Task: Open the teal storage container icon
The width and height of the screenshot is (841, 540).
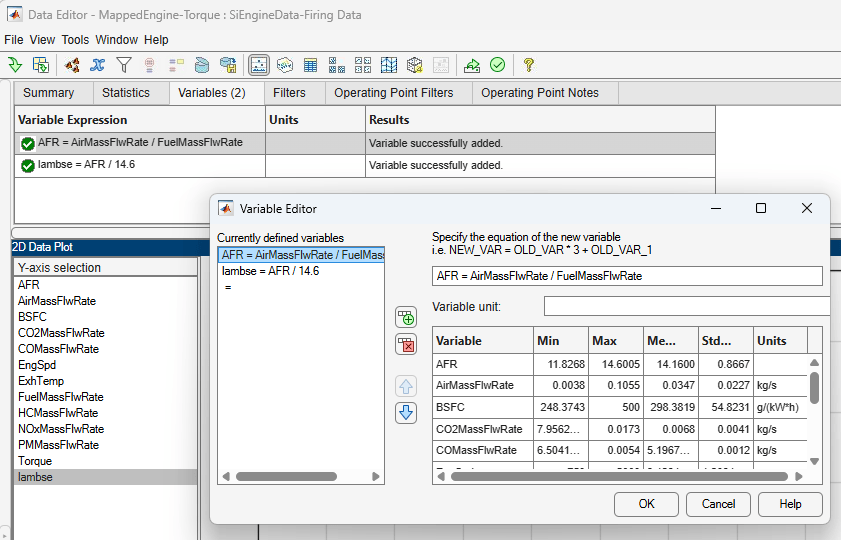Action: (202, 65)
